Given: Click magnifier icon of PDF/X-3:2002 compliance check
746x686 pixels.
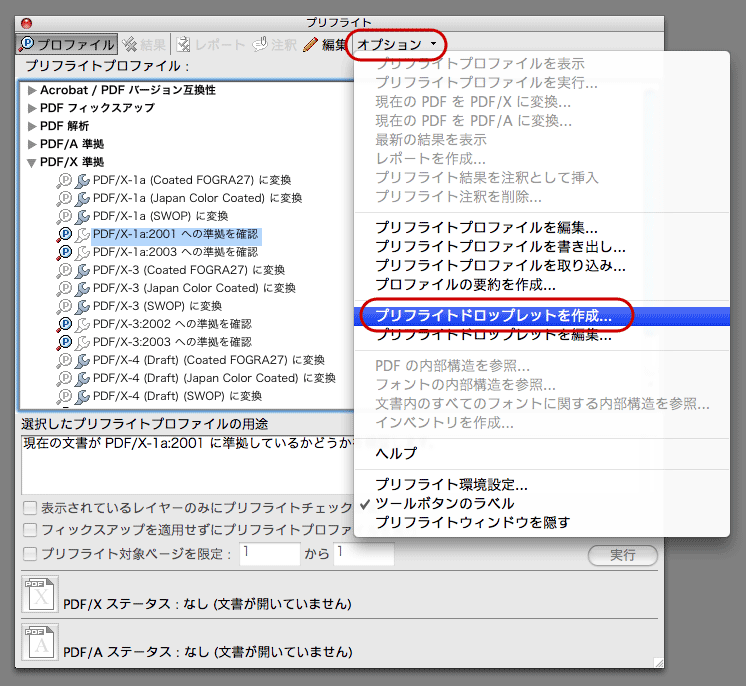Looking at the screenshot, I should click(65, 324).
